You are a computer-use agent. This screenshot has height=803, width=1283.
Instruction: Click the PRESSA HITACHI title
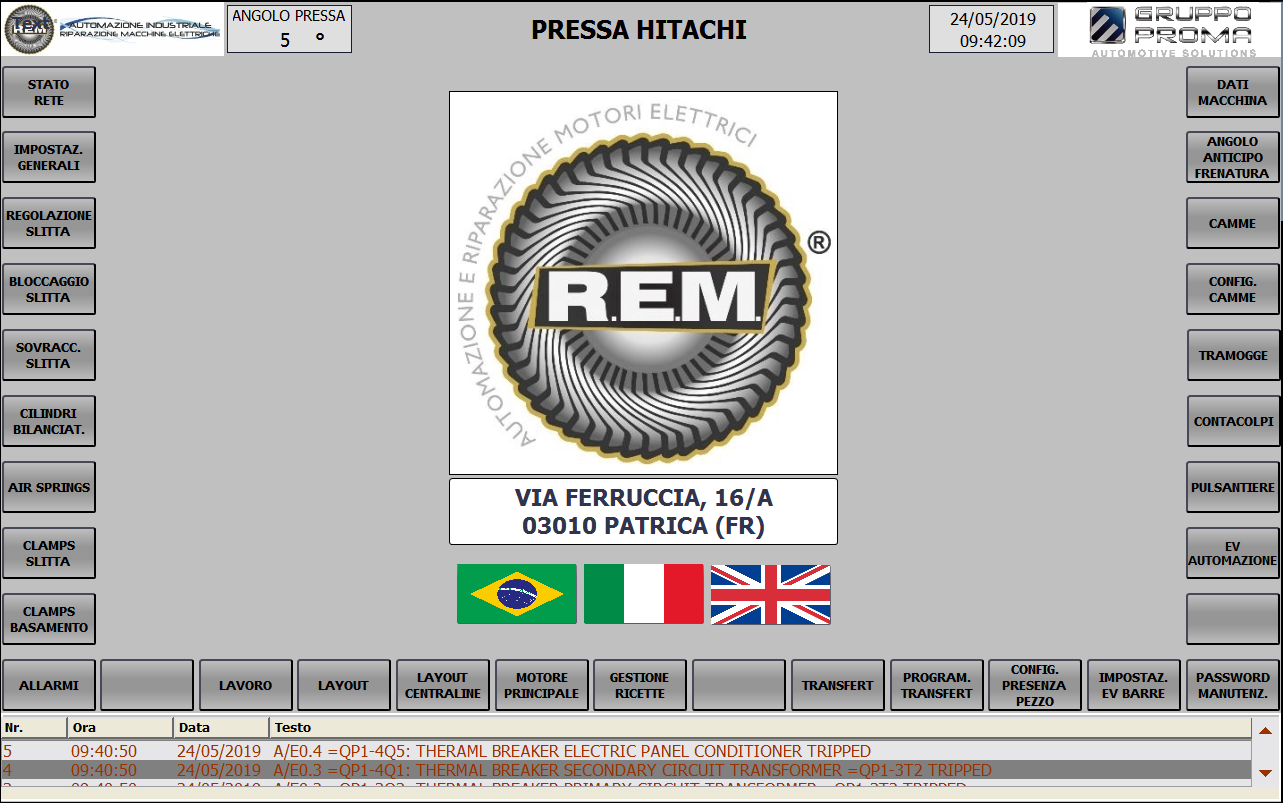(x=639, y=30)
